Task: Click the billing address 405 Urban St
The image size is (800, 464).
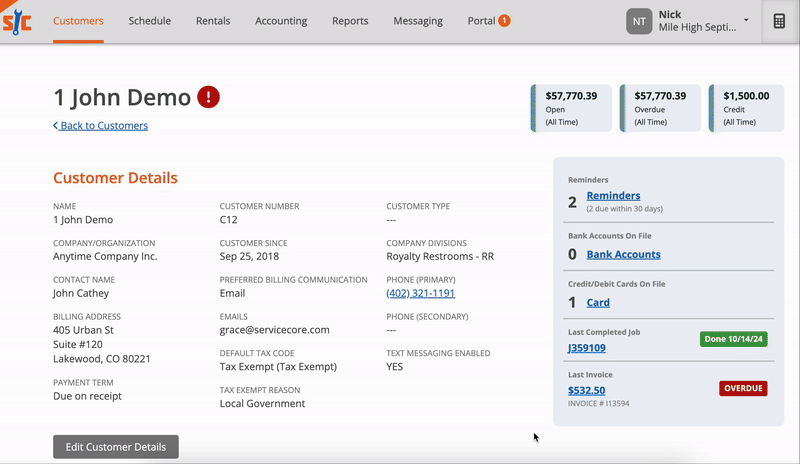Action: 84,330
